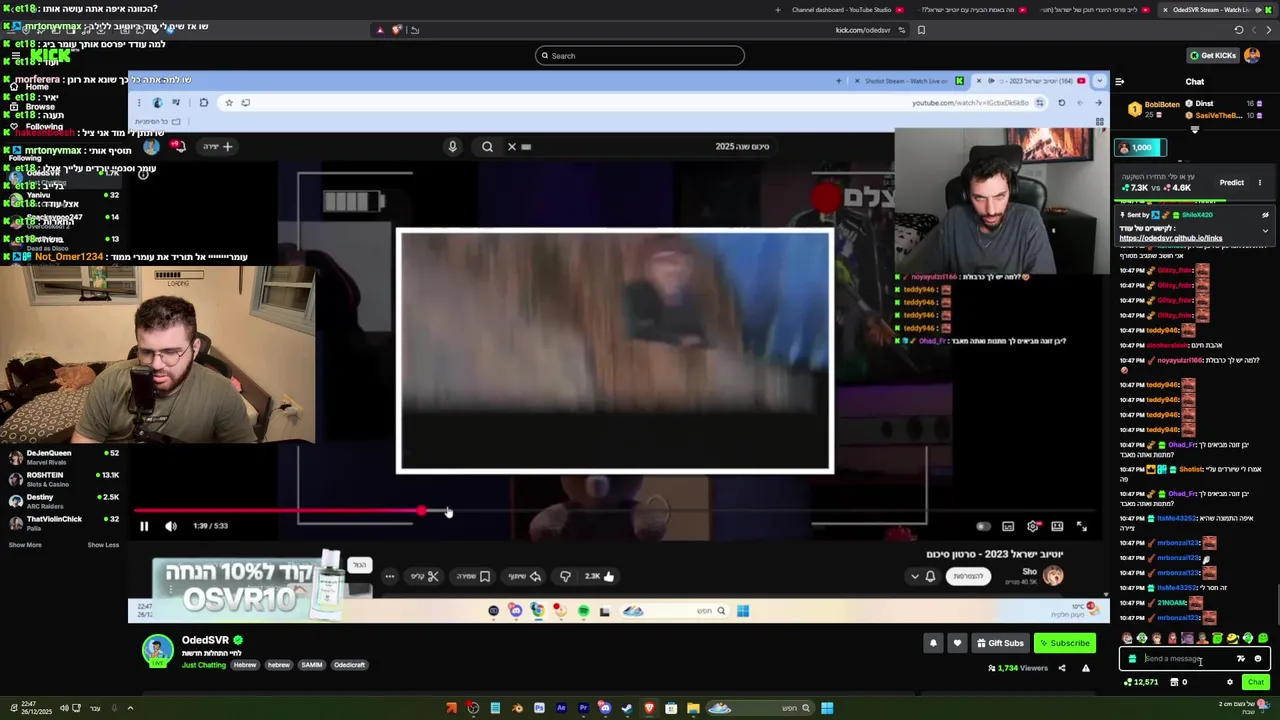Screen dimensions: 1280x720
Task: Click Show Less in sidebar
Action: (x=103, y=545)
